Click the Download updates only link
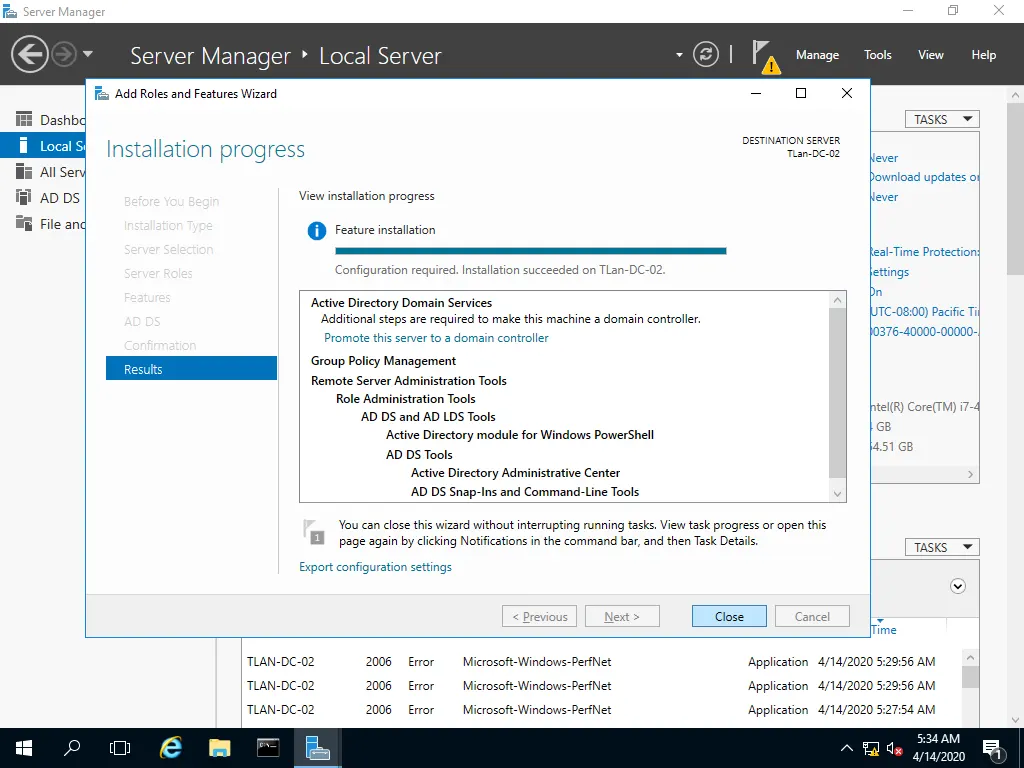Image resolution: width=1024 pixels, height=768 pixels. pos(924,177)
